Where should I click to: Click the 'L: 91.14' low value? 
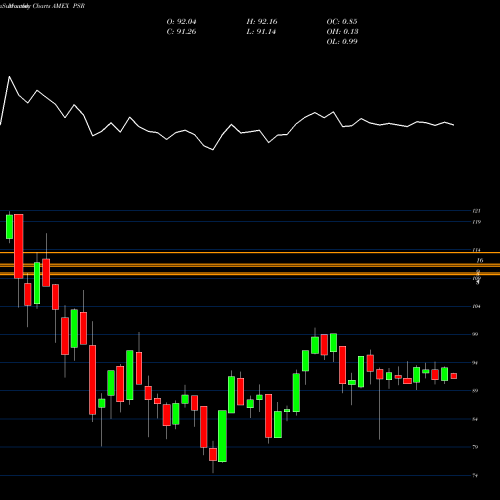point(261,32)
